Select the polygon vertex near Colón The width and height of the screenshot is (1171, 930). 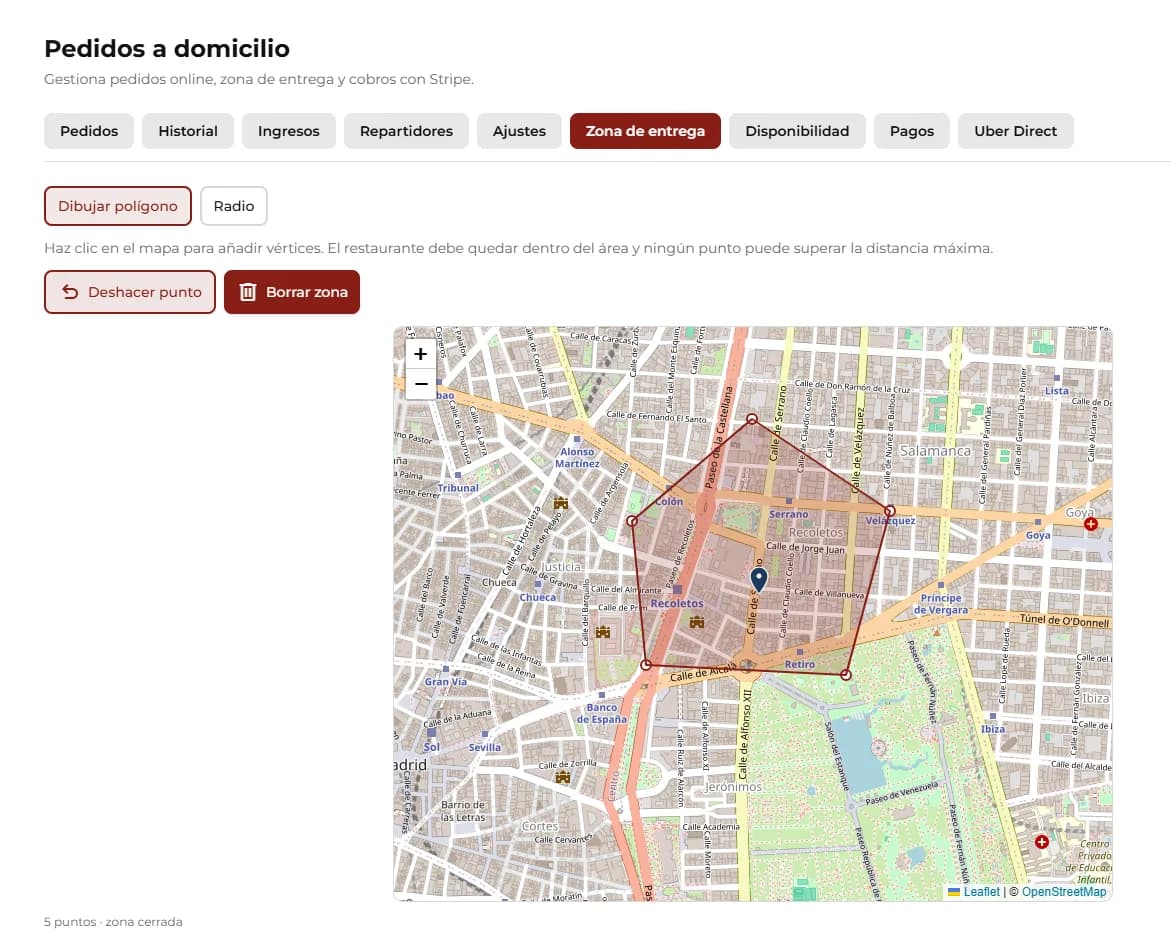[633, 521]
